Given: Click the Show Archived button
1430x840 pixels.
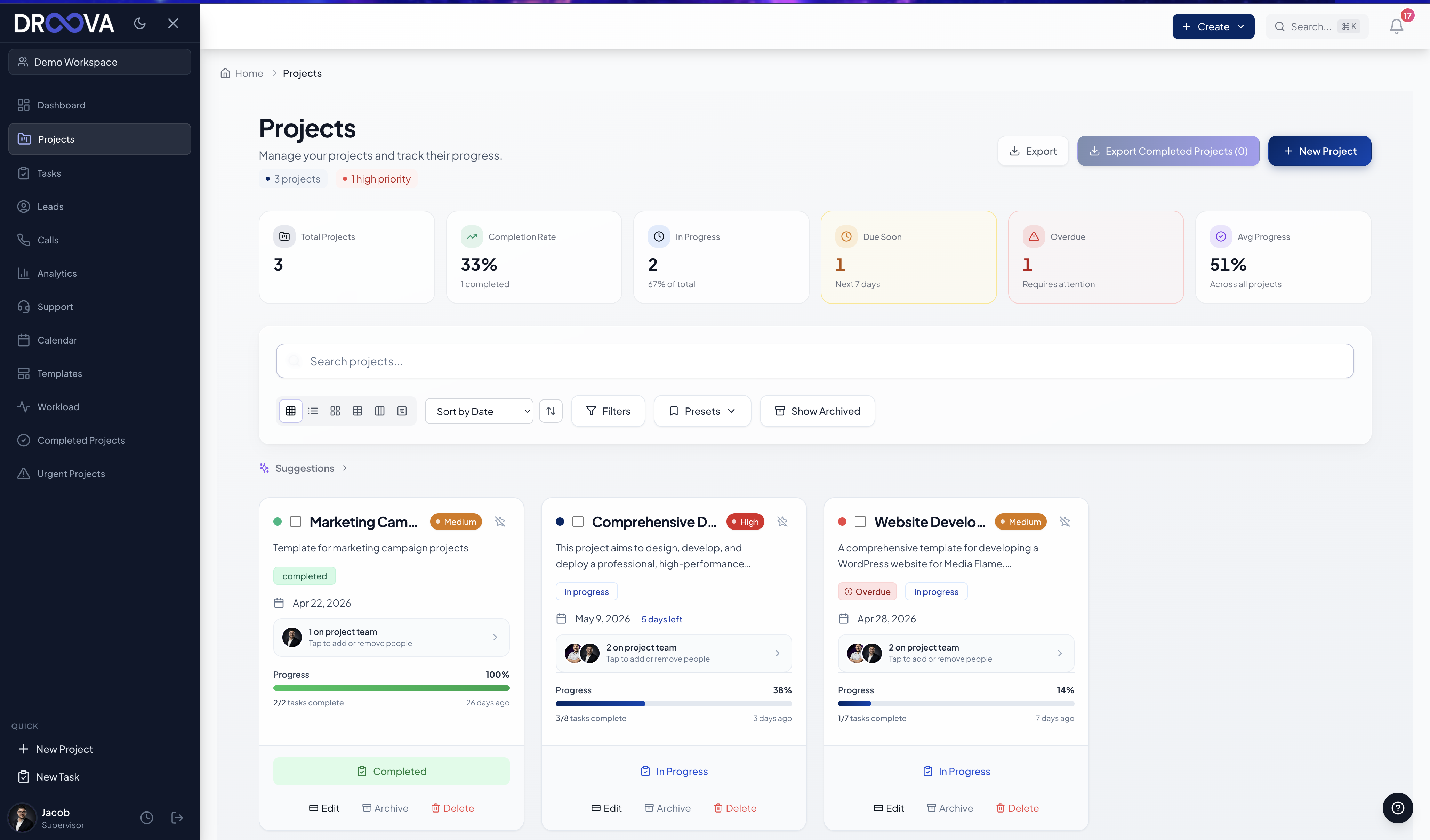Looking at the screenshot, I should click(817, 411).
